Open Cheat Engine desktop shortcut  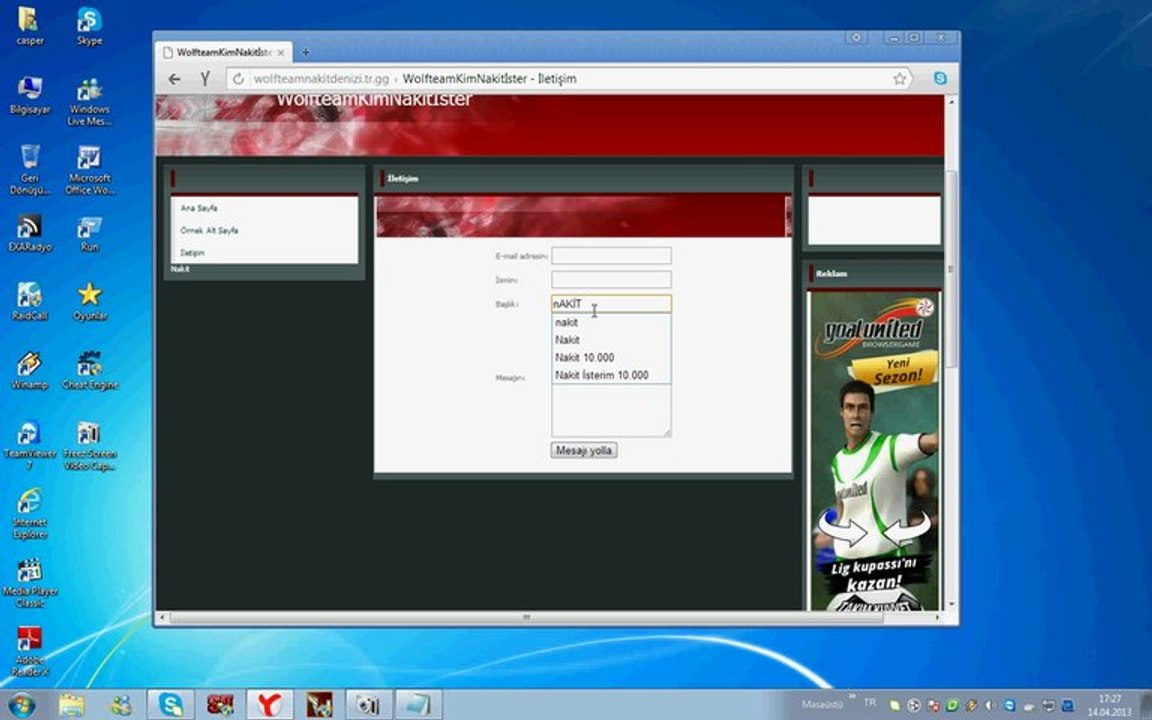[90, 370]
